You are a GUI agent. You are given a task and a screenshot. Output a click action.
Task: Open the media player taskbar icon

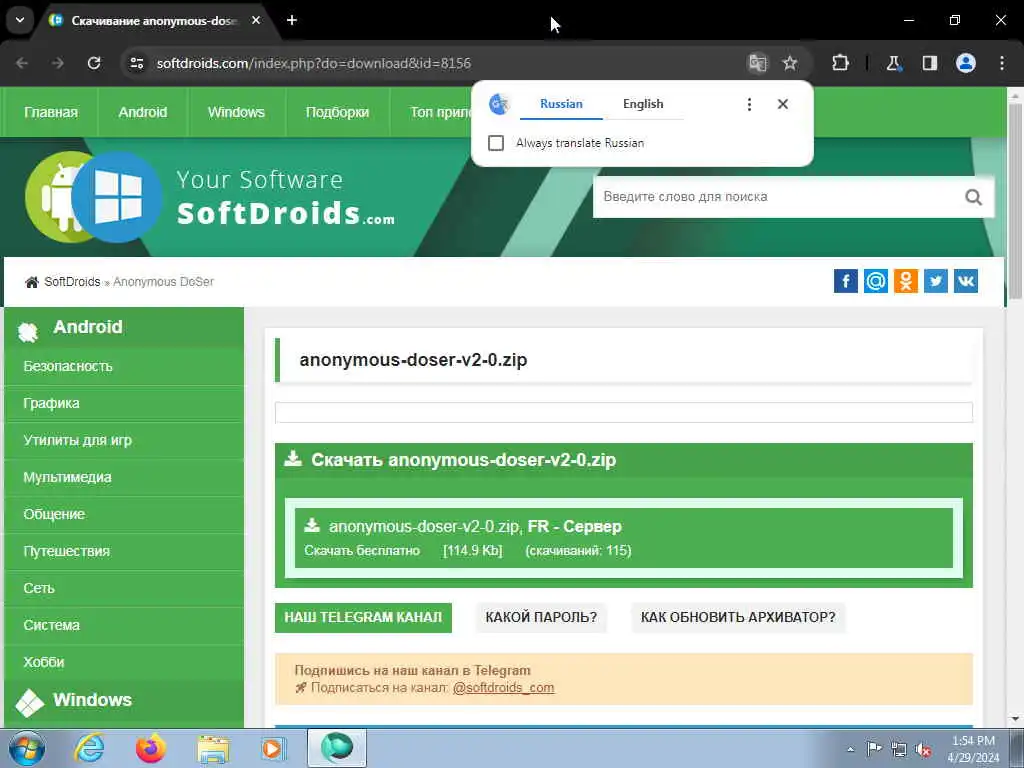point(273,748)
